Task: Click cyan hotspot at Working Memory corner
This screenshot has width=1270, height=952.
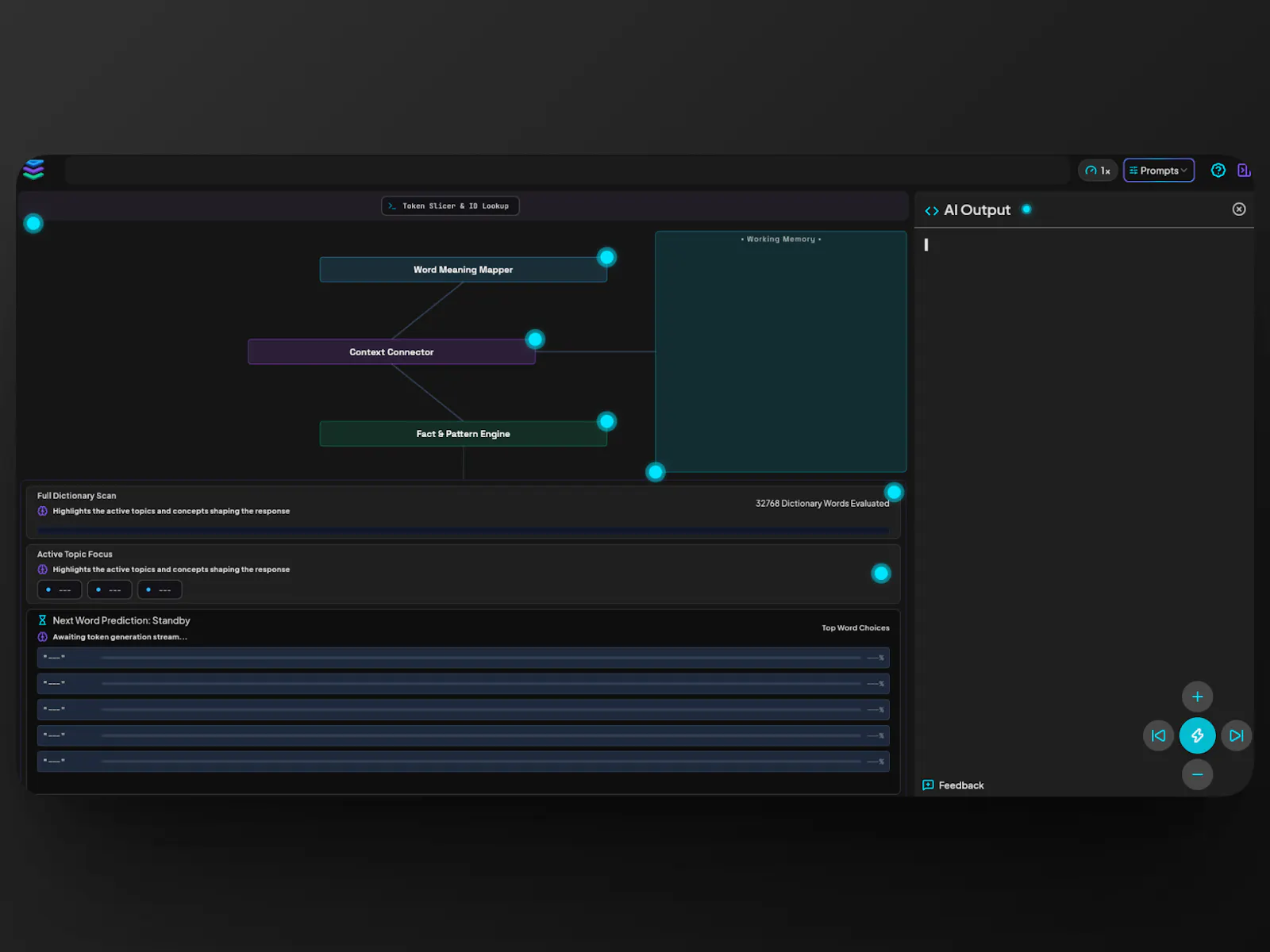Action: (x=655, y=473)
